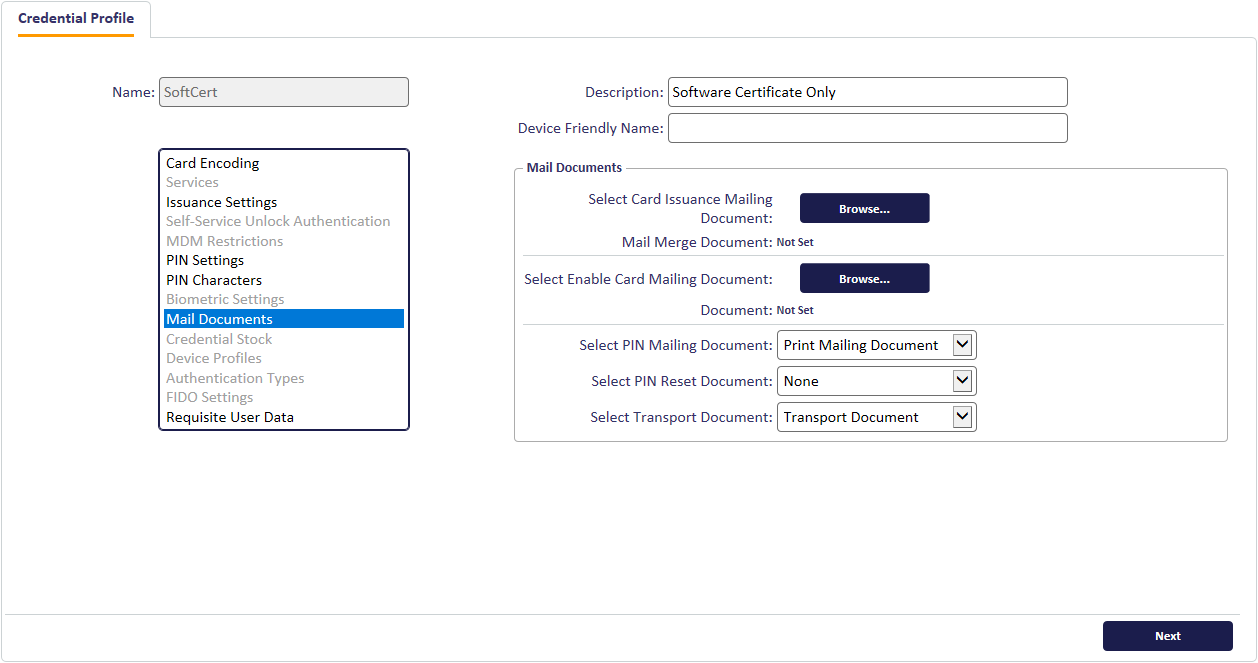Select Card Encoding in the settings list
This screenshot has height=663, width=1258.
(x=212, y=163)
